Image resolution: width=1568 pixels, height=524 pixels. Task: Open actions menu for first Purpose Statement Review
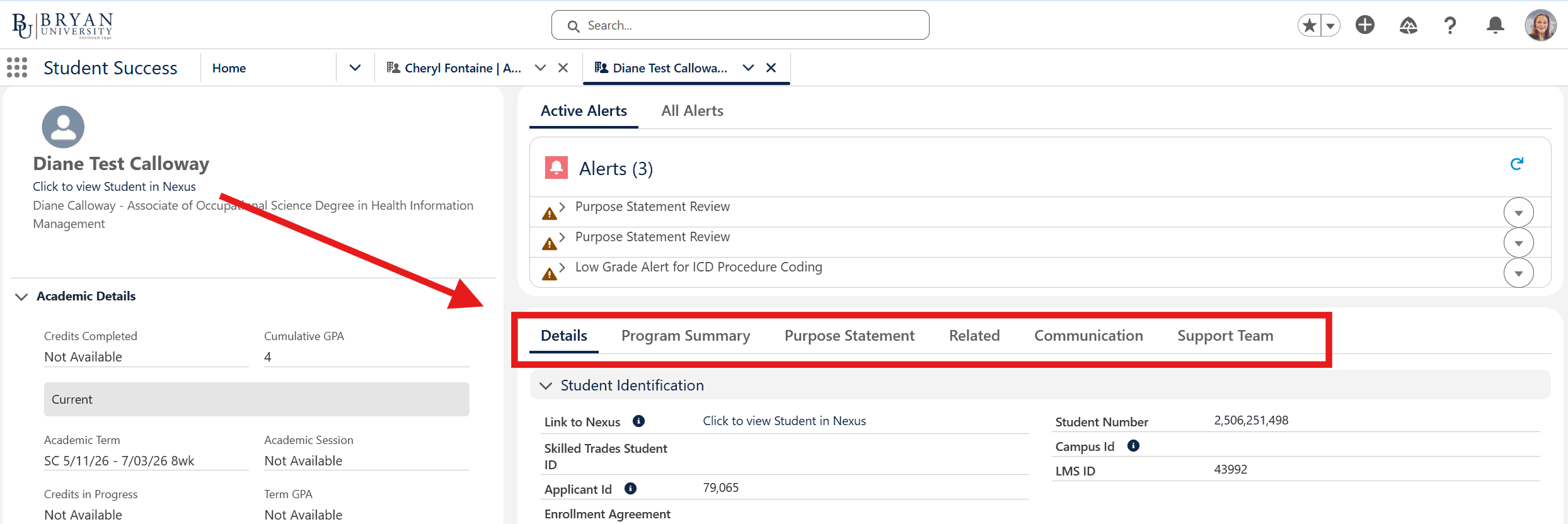pyautogui.click(x=1519, y=213)
